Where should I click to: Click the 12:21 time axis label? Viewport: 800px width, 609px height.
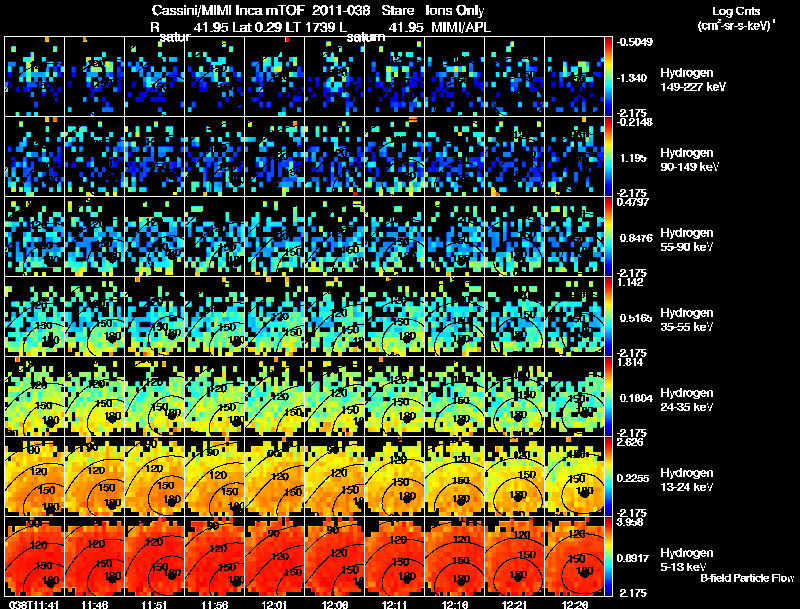pos(515,605)
